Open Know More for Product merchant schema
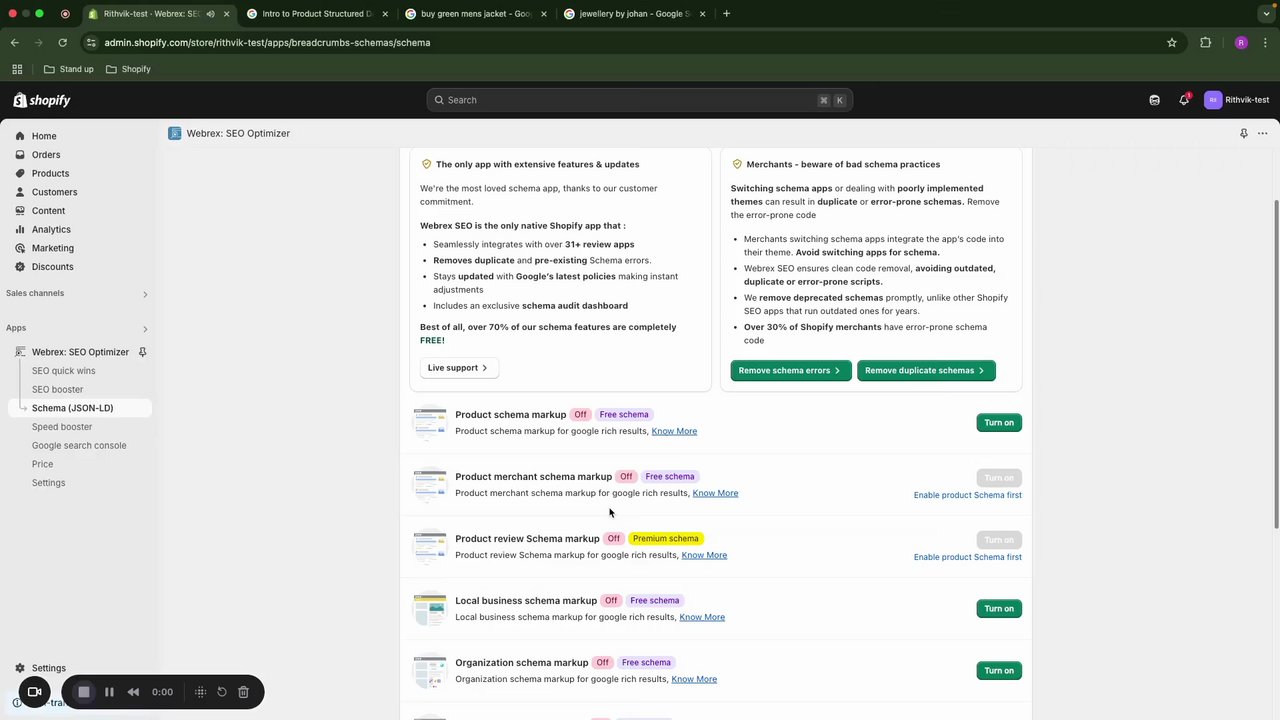Image resolution: width=1280 pixels, height=720 pixels. pos(715,493)
